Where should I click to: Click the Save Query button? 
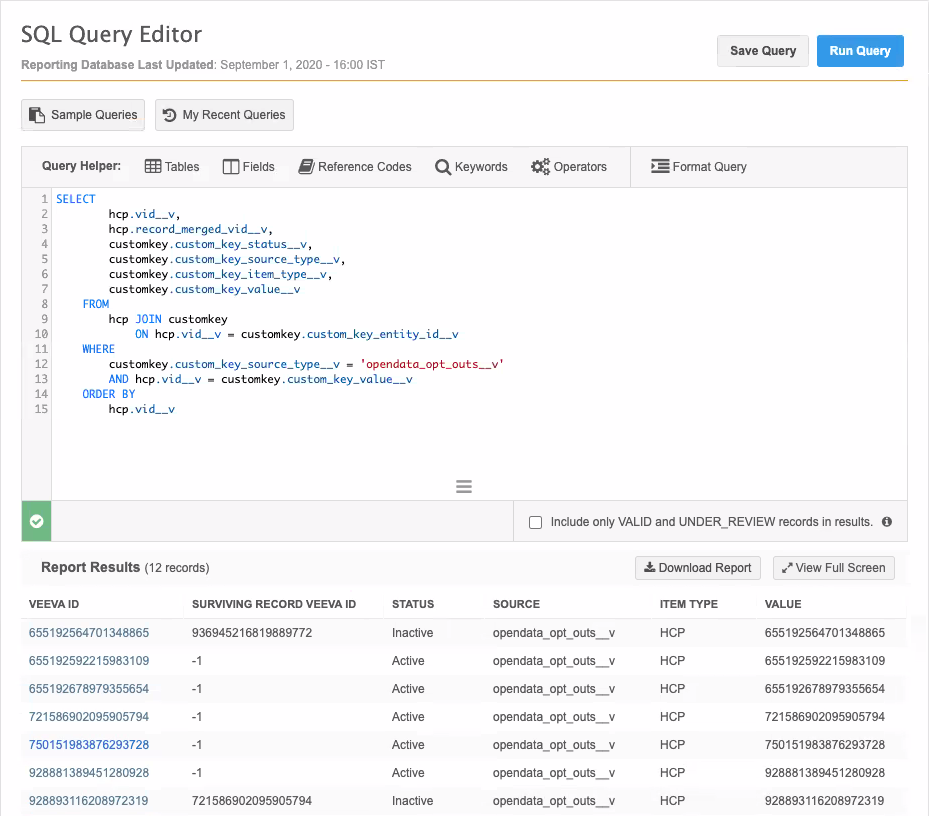pos(763,51)
